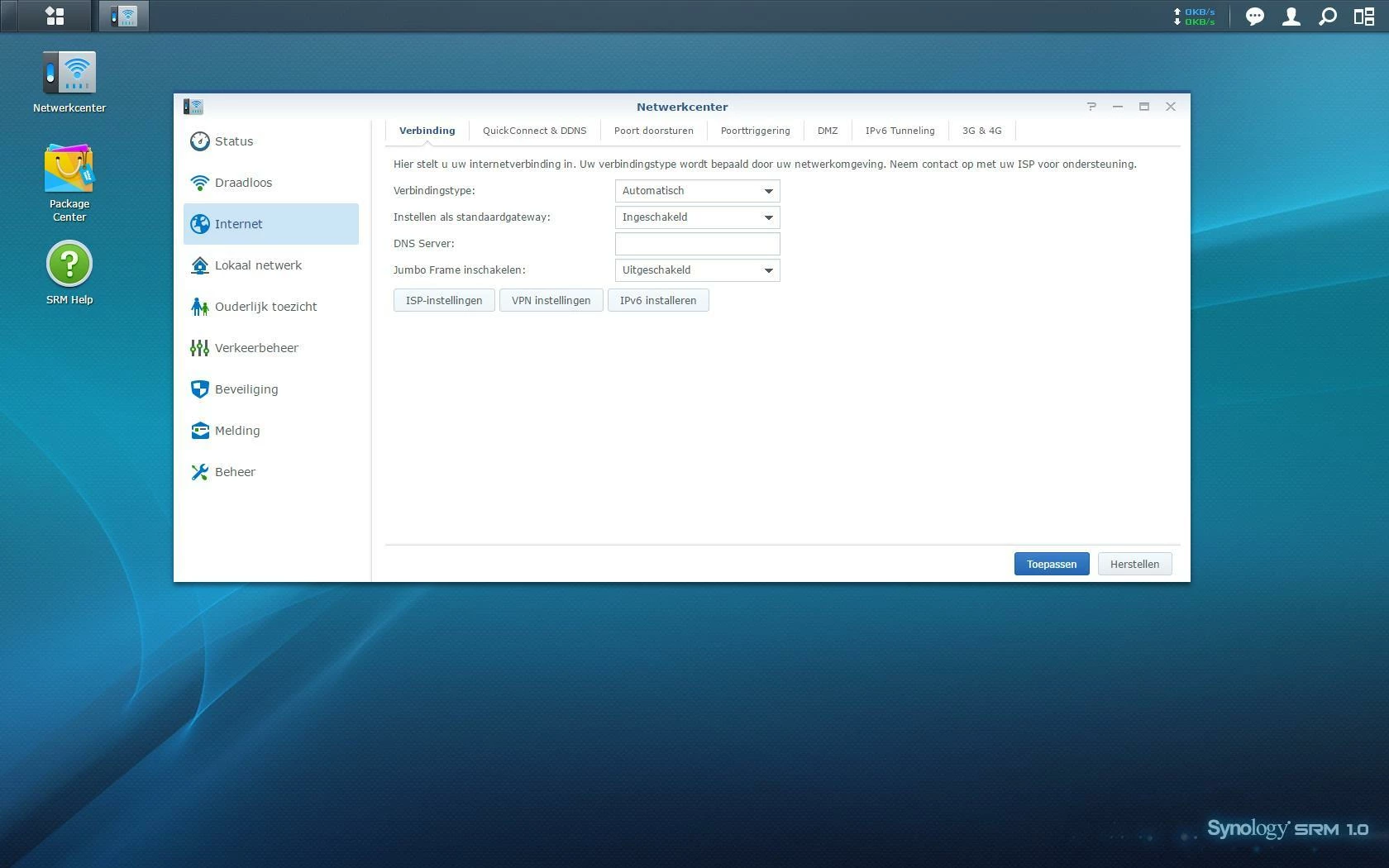Open VPN instellingen

coord(551,300)
